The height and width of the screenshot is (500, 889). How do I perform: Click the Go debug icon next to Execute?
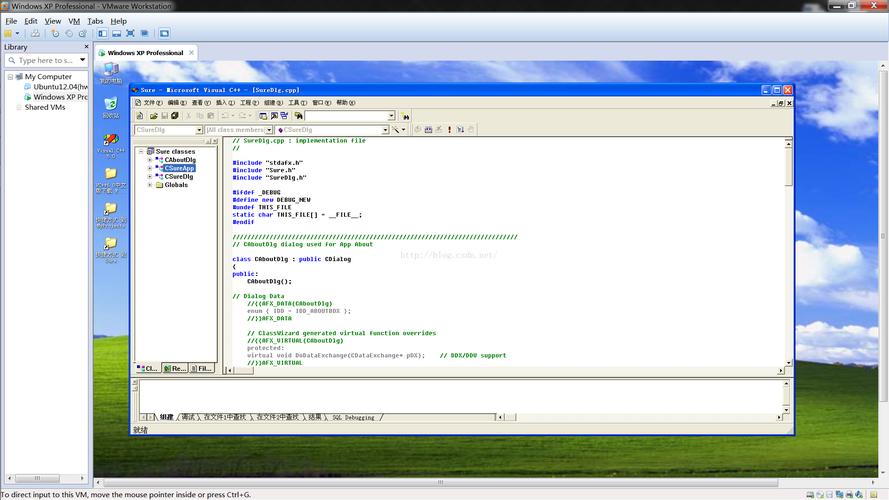pyautogui.click(x=460, y=130)
